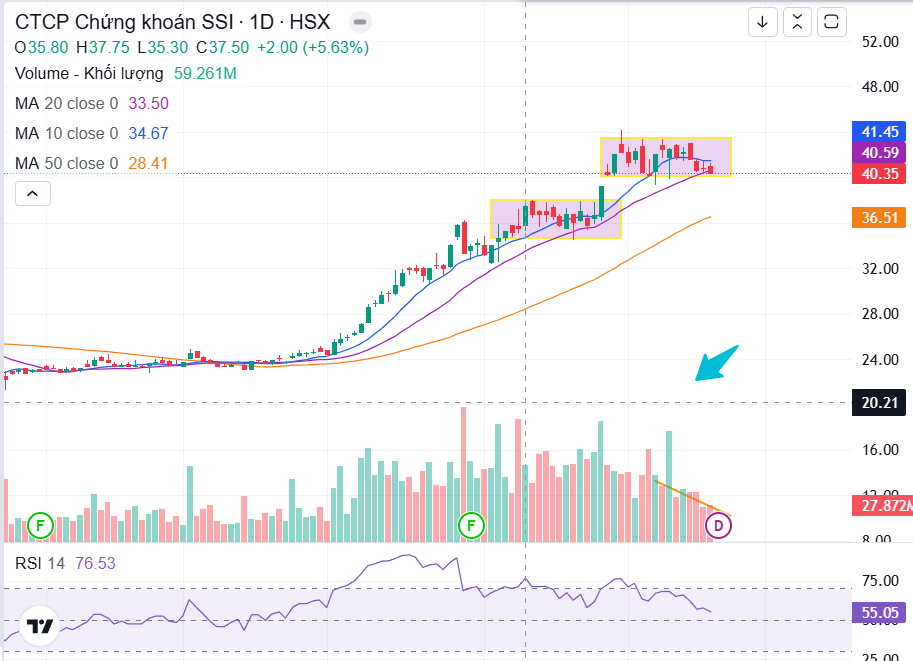Click the purple D dividend marker

[719, 524]
